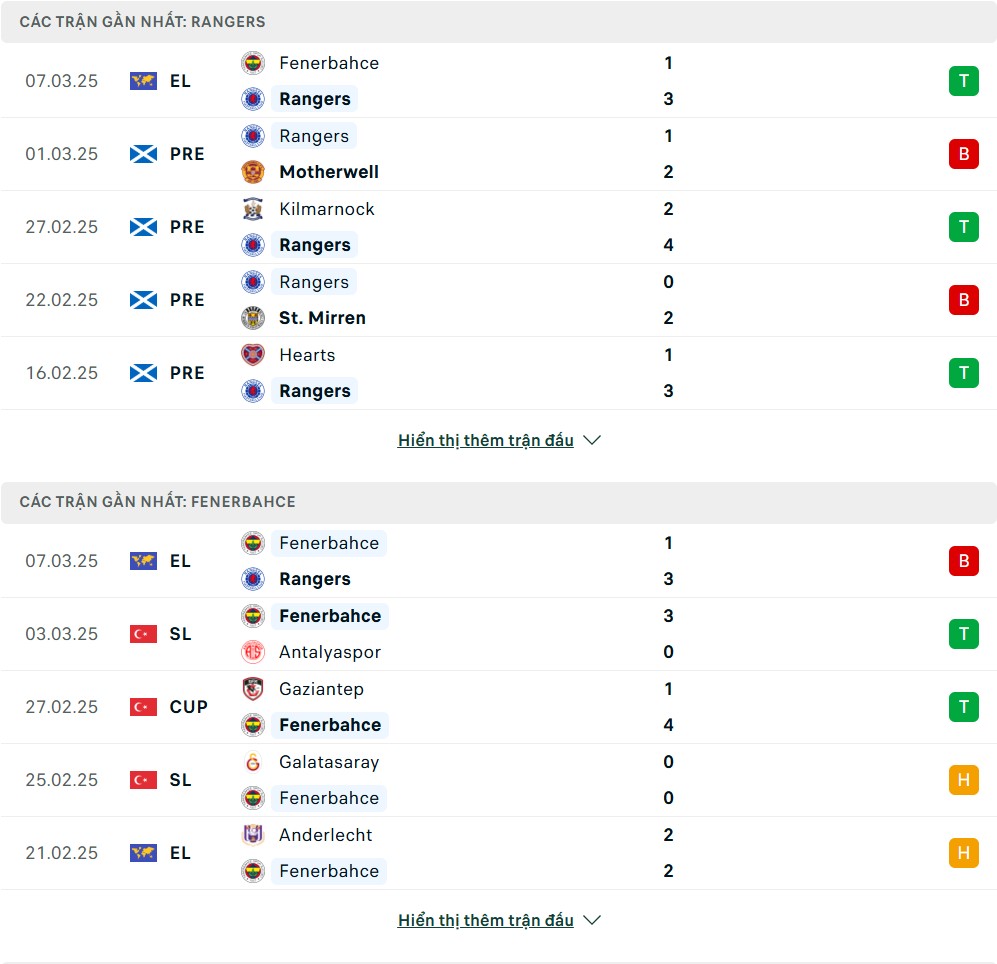This screenshot has width=997, height=964.
Task: Click the Antalyaspor club crest icon
Action: 253,652
